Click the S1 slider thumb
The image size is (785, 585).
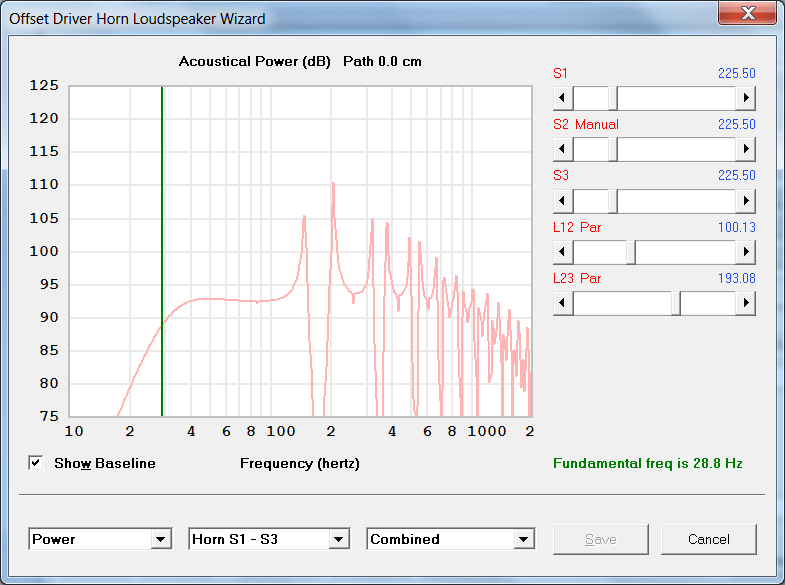[x=613, y=98]
